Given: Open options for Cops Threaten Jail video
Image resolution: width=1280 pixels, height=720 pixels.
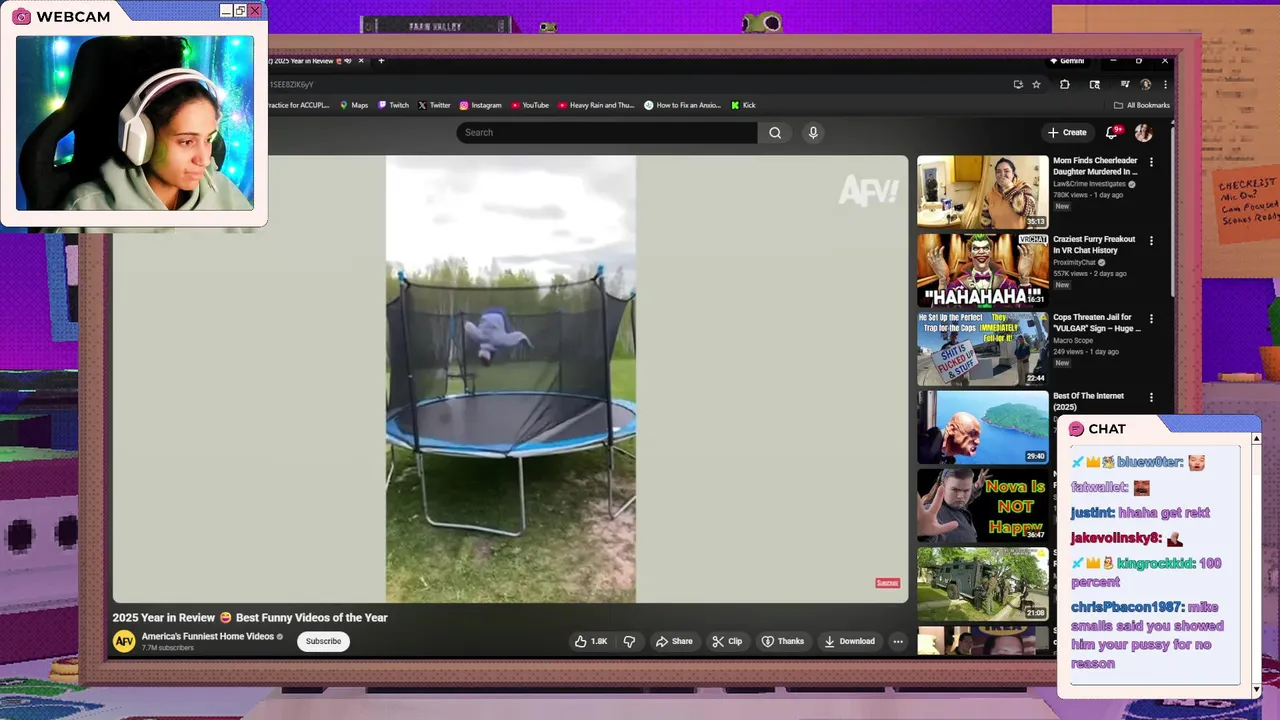Looking at the screenshot, I should 1151,319.
